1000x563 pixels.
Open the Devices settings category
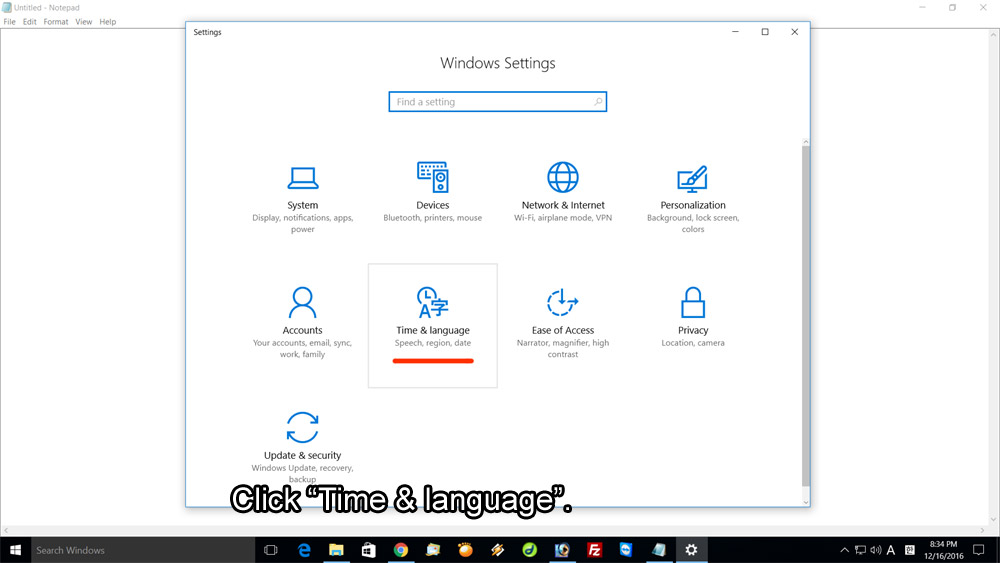432,193
